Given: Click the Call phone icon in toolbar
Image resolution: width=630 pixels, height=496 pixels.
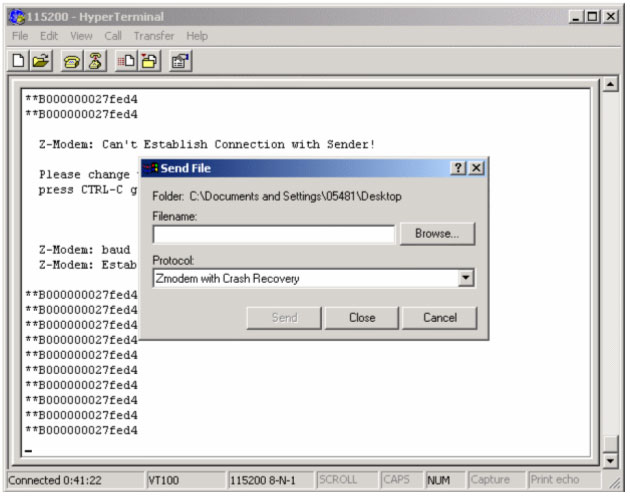Looking at the screenshot, I should coord(73,61).
